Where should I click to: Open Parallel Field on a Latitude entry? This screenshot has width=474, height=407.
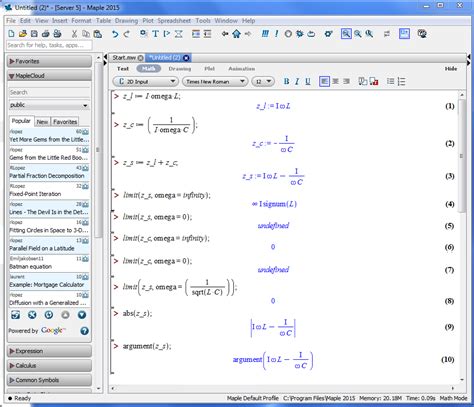(x=49, y=245)
